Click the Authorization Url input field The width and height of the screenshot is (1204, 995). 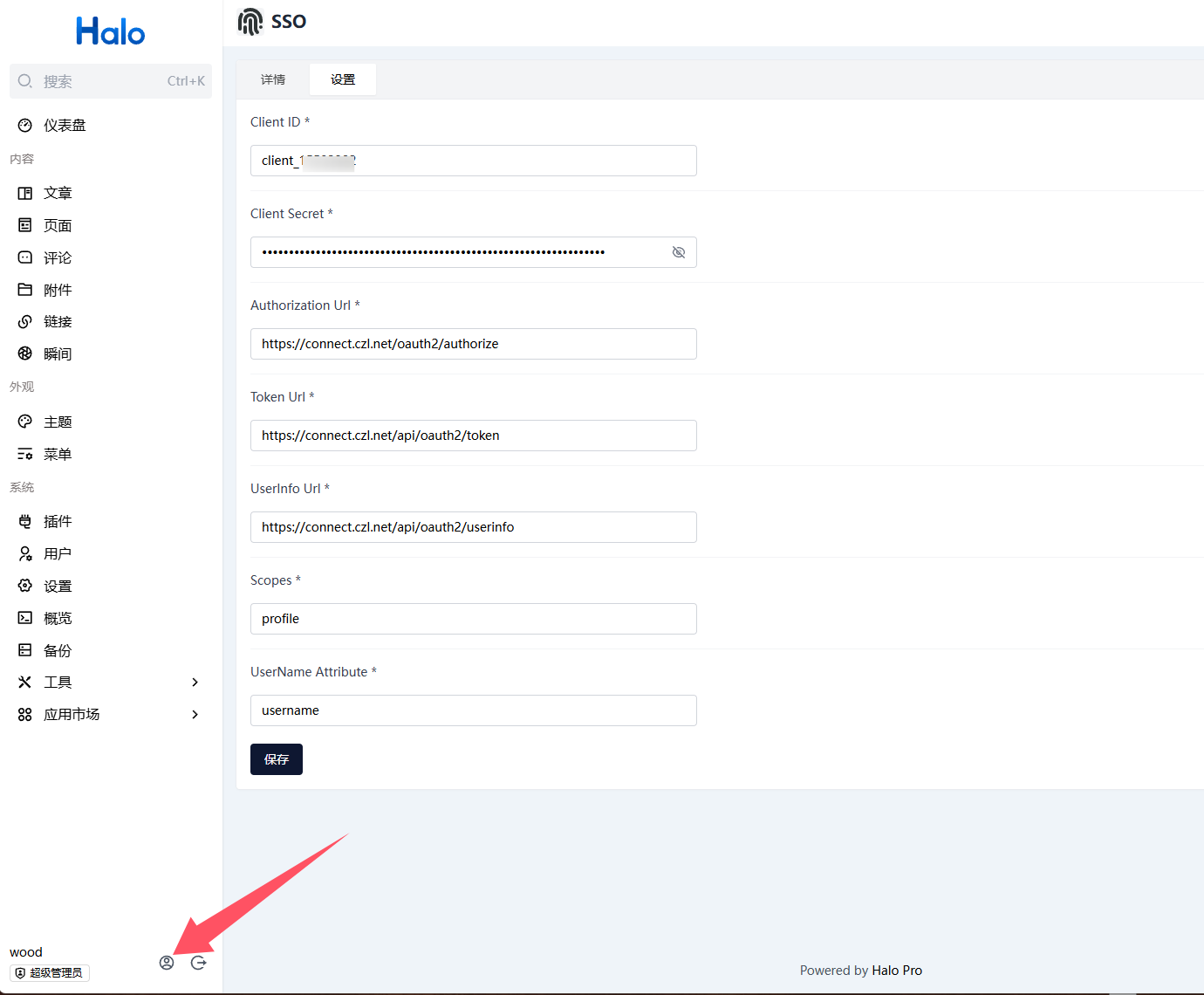coord(474,344)
